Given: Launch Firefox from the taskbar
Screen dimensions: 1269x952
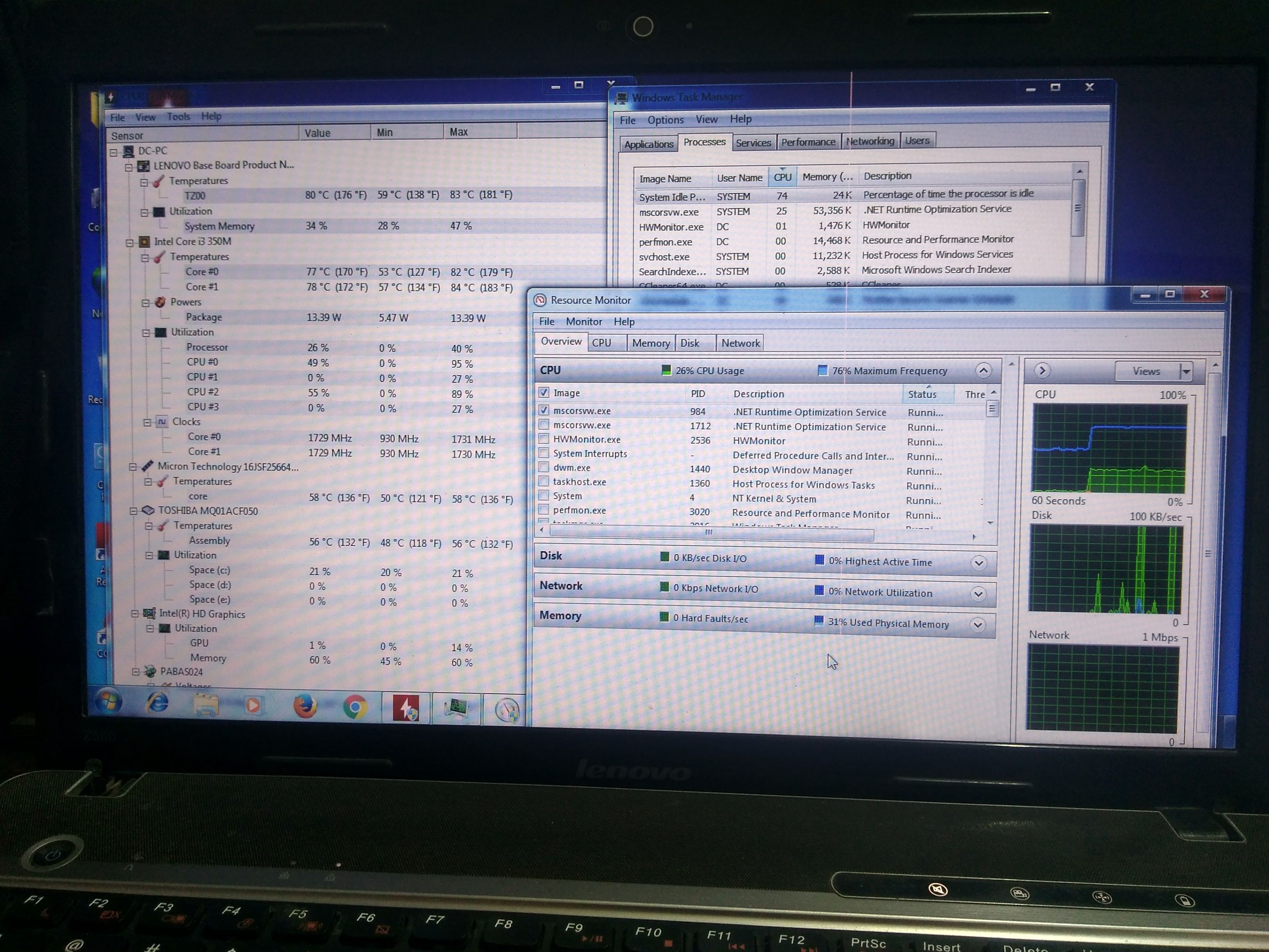Looking at the screenshot, I should click(x=305, y=706).
